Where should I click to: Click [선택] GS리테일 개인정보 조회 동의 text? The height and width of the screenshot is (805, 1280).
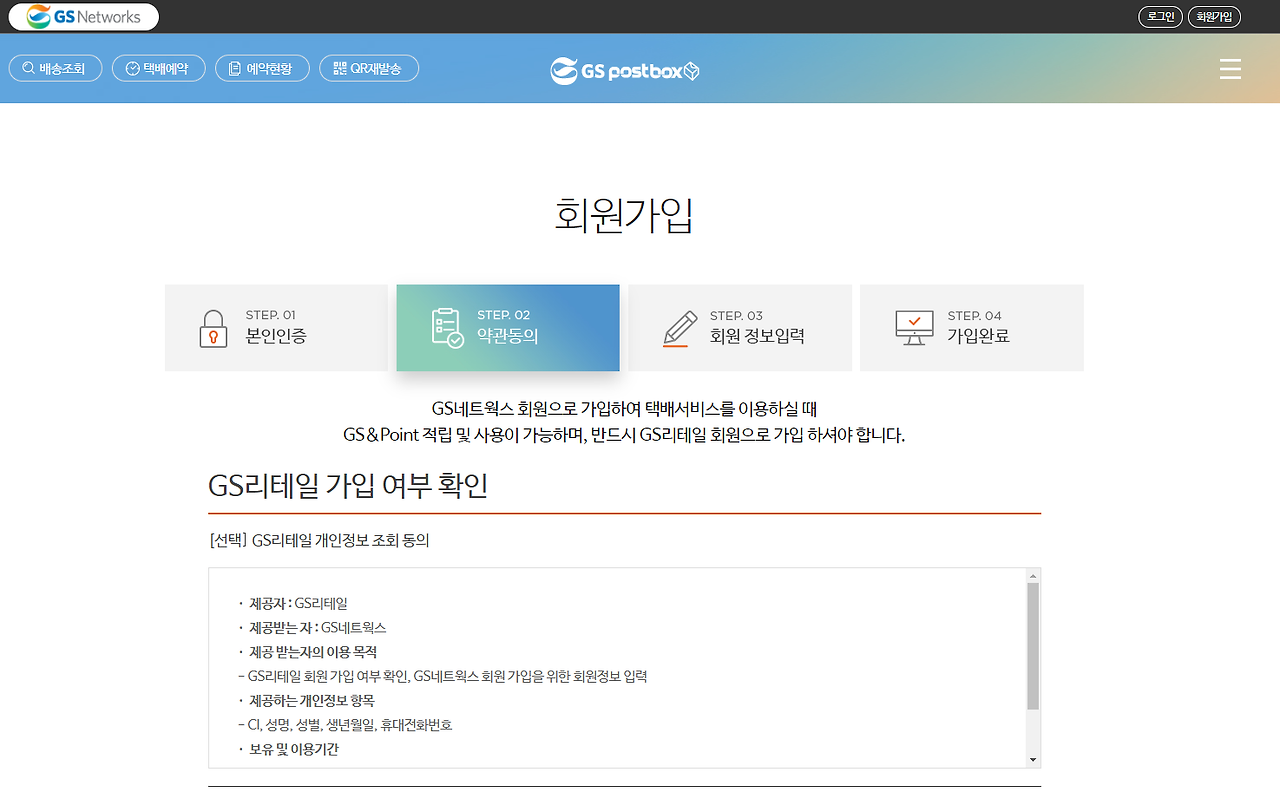coord(319,541)
